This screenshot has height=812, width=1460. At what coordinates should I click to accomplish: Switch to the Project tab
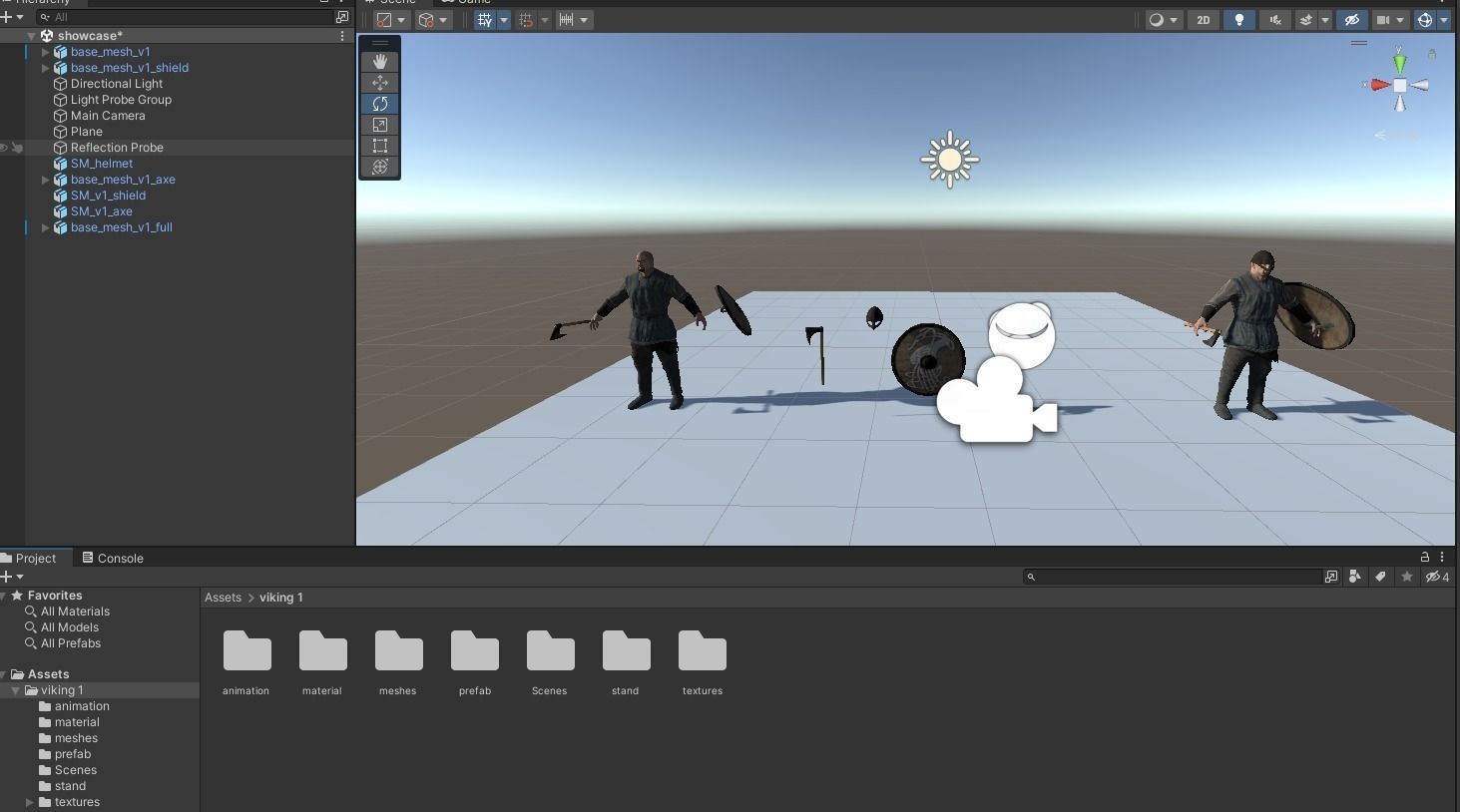click(29, 558)
